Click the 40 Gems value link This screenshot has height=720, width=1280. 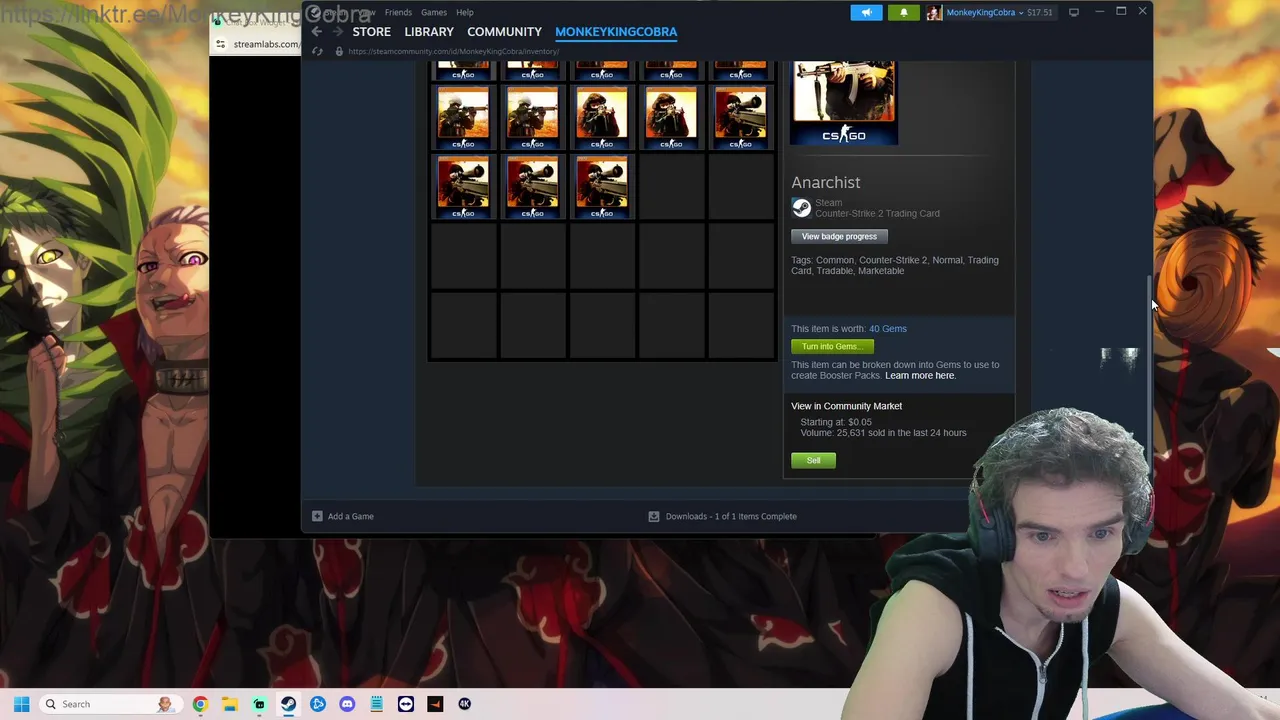888,328
